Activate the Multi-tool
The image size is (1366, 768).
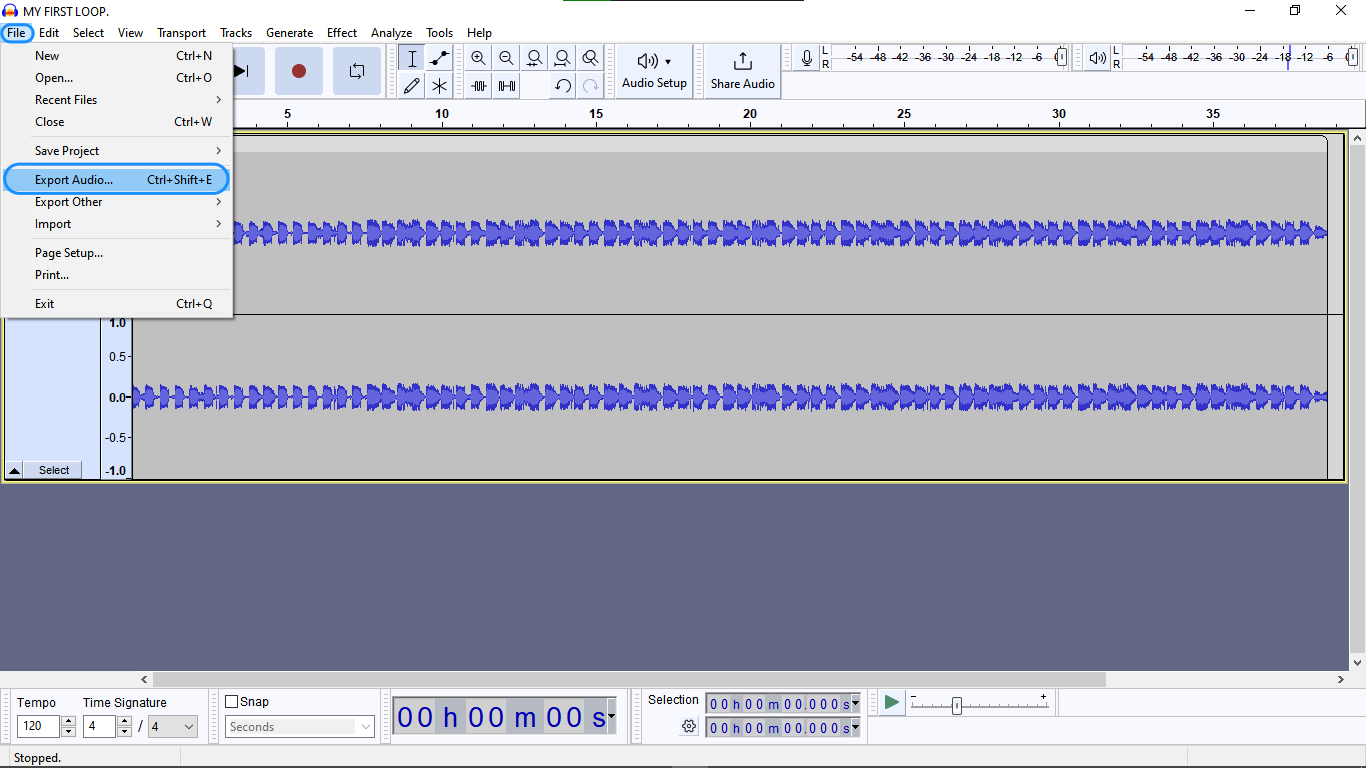[x=439, y=85]
